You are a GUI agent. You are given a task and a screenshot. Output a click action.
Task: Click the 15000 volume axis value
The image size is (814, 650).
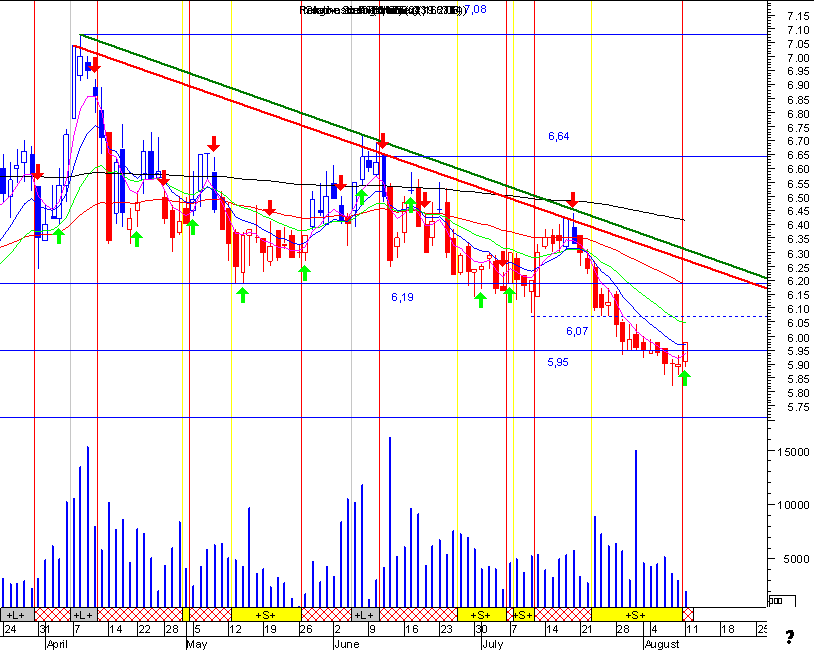793,452
